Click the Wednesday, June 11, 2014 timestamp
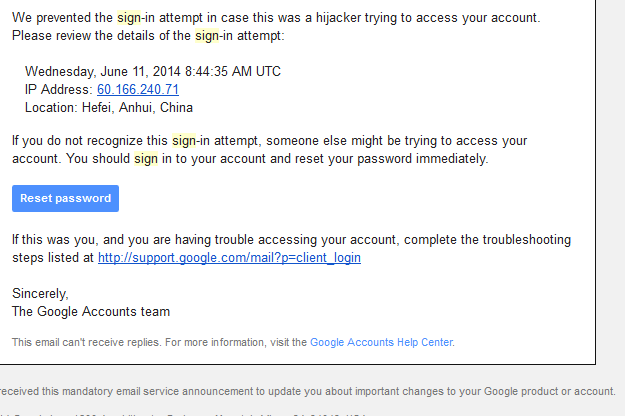Image resolution: width=625 pixels, height=416 pixels. [153, 71]
